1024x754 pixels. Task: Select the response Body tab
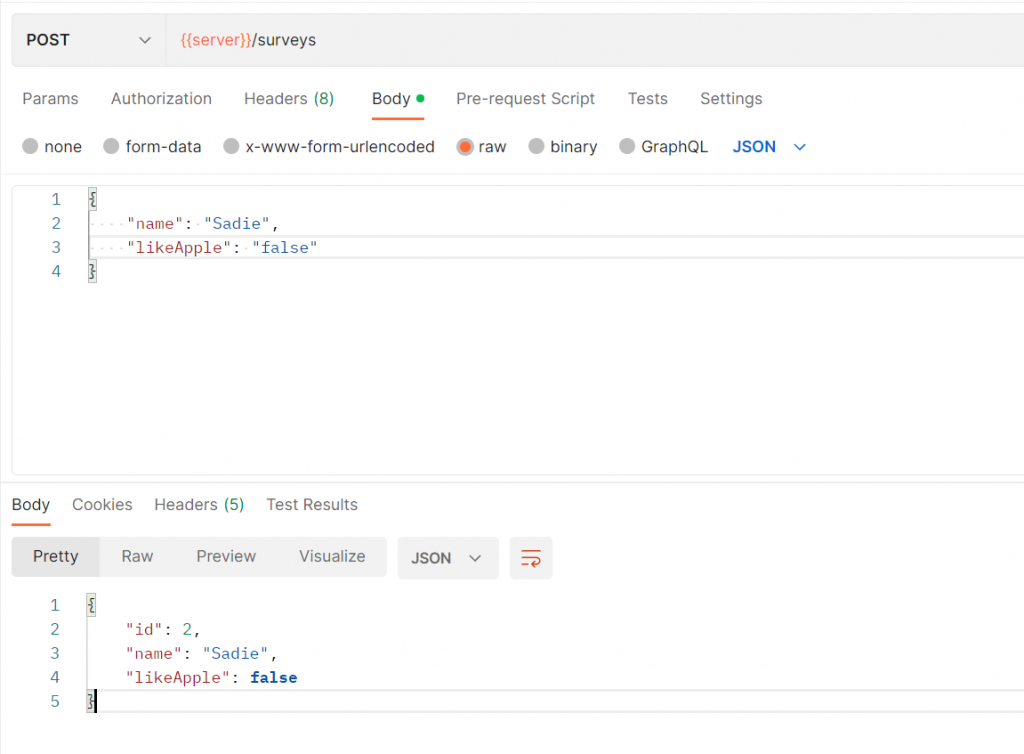pos(31,505)
